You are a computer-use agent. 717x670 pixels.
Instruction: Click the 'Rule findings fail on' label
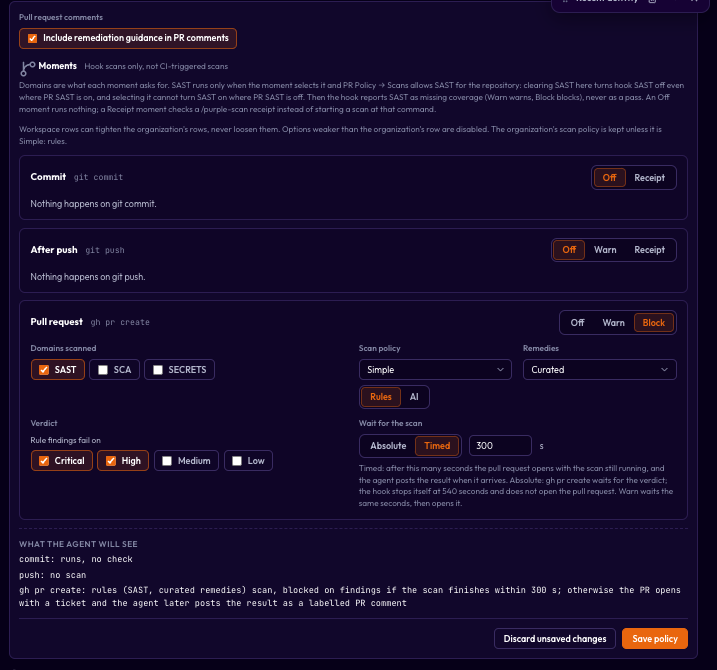[x=65, y=440]
